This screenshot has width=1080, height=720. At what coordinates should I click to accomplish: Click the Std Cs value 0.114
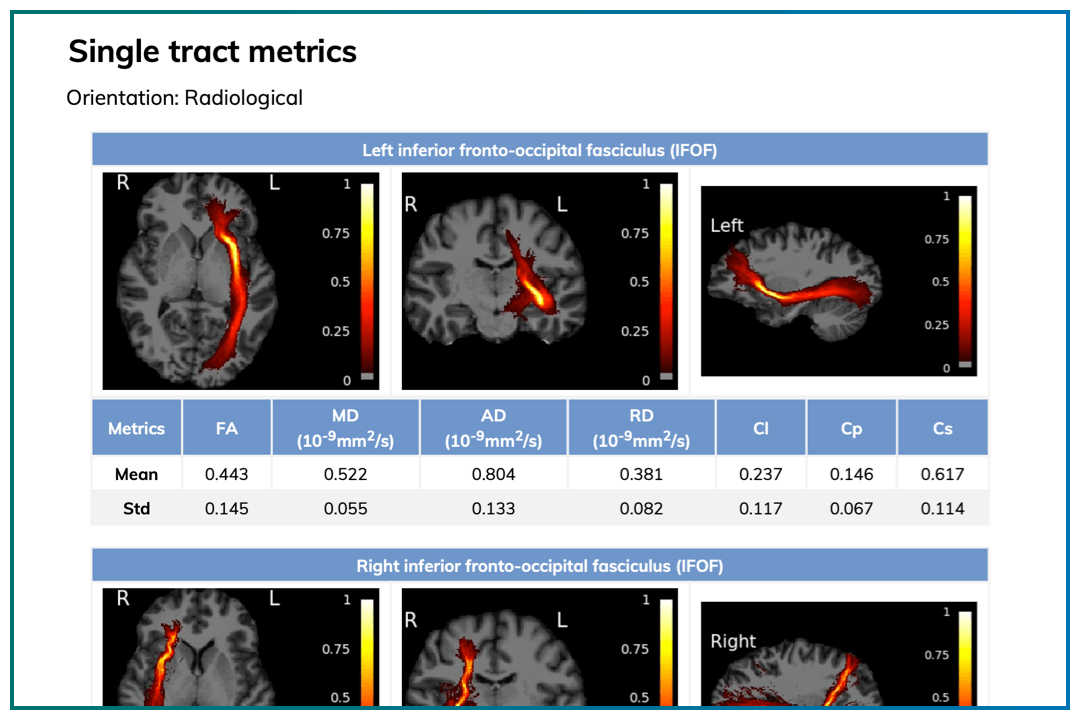coord(942,508)
